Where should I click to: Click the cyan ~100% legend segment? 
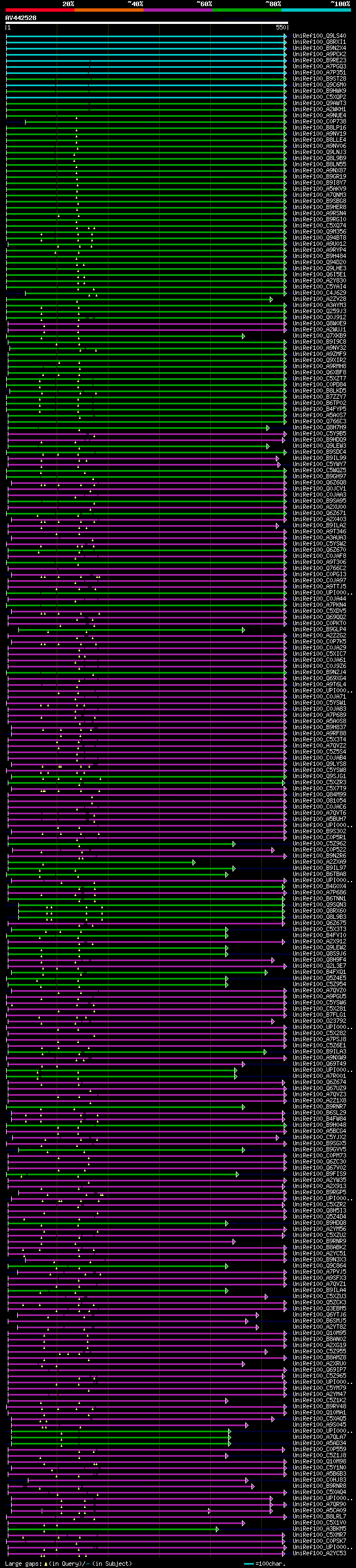tap(316, 10)
